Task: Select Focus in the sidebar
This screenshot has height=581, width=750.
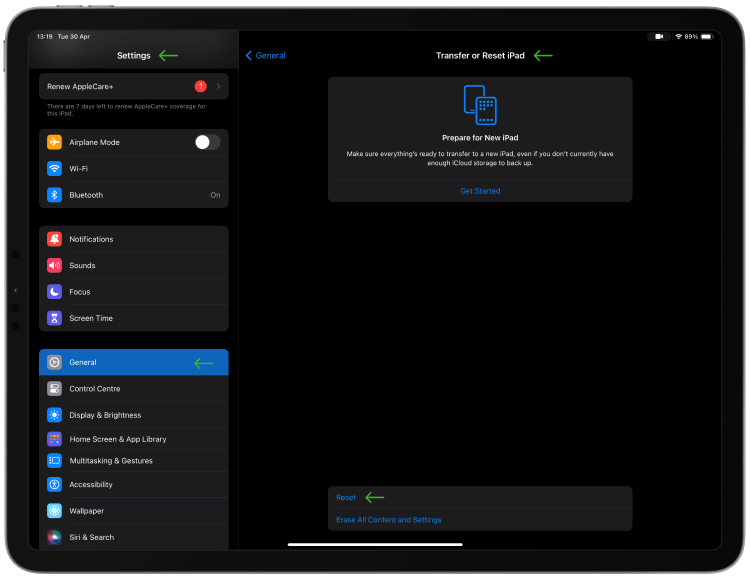Action: (133, 291)
